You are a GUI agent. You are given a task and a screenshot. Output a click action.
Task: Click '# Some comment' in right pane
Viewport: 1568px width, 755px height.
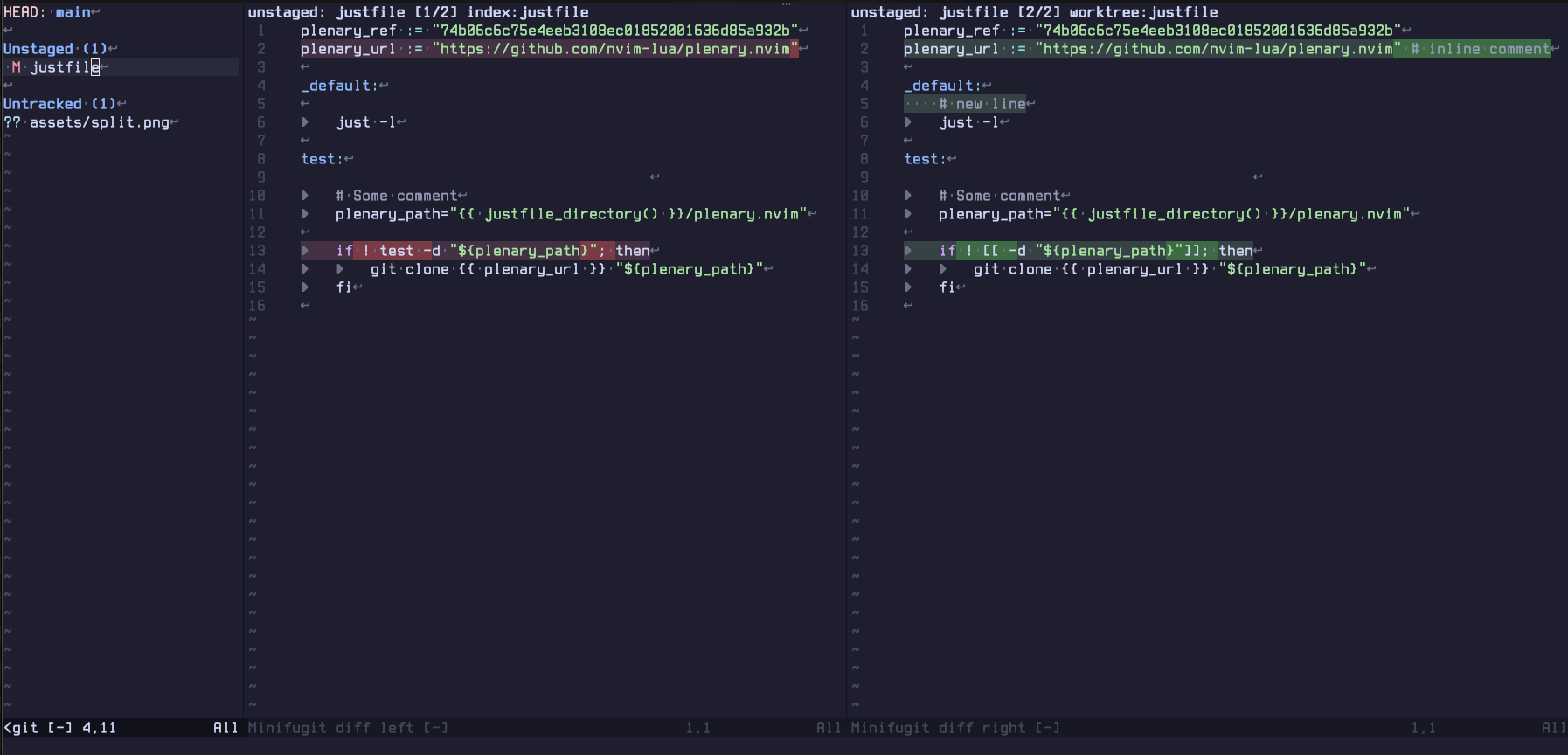pyautogui.click(x=1000, y=196)
